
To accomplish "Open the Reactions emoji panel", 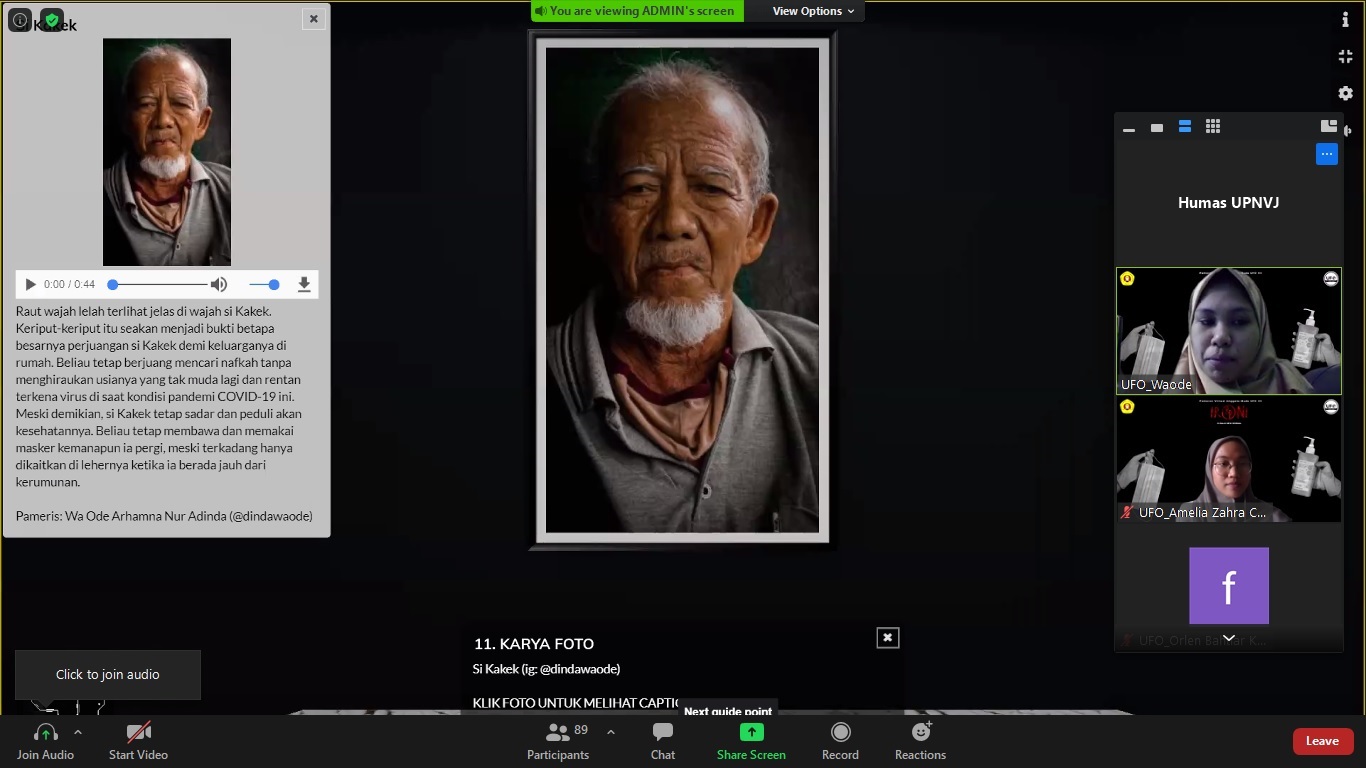I will (918, 740).
